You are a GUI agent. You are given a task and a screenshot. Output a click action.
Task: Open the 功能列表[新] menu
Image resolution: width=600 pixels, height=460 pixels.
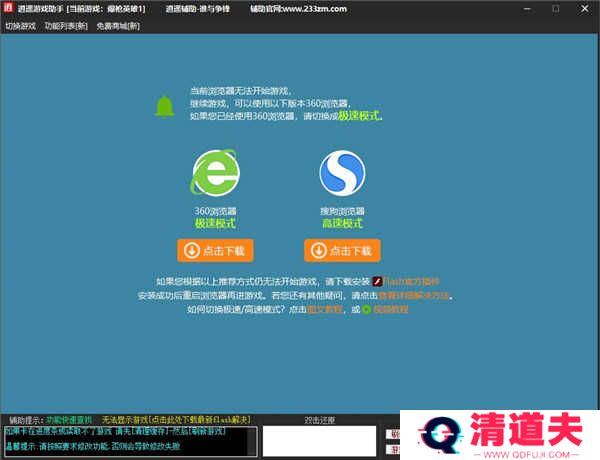click(x=65, y=26)
